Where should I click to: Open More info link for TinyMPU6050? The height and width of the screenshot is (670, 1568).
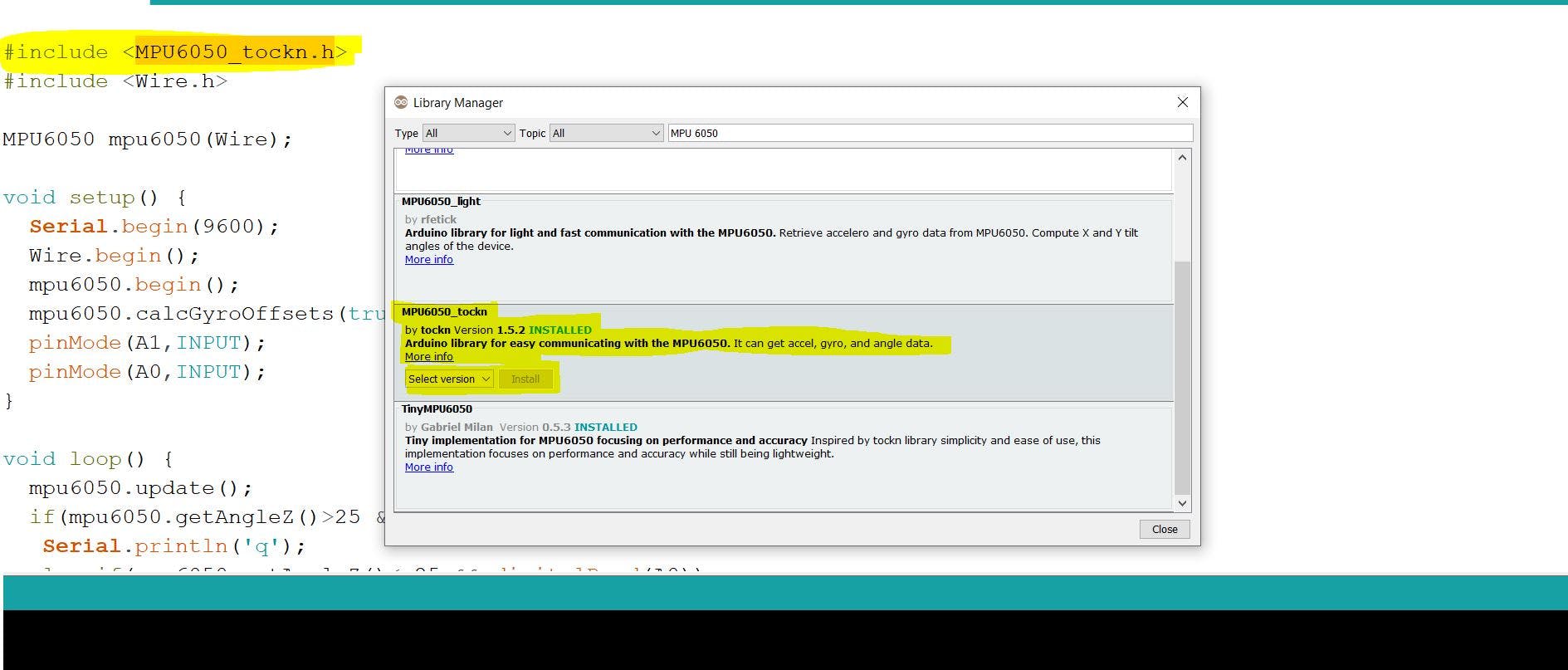pyautogui.click(x=429, y=467)
